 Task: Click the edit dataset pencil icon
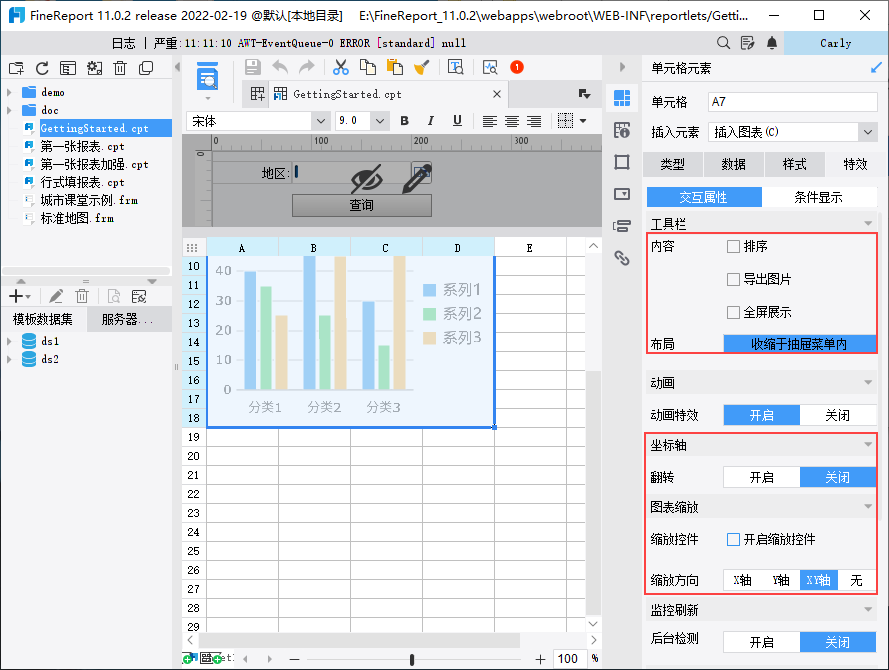56,296
